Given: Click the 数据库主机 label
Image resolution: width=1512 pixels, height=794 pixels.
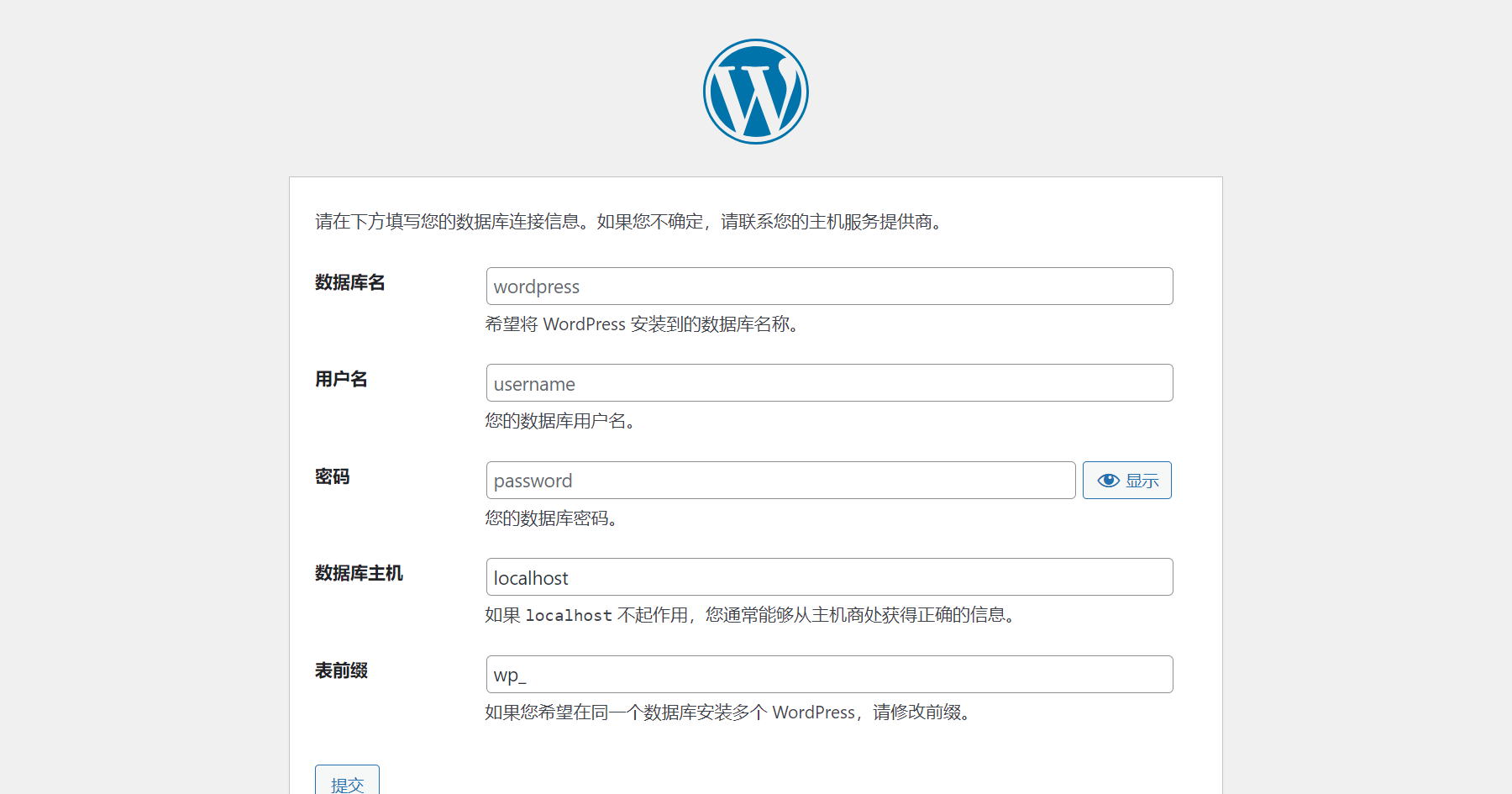Looking at the screenshot, I should 359,573.
